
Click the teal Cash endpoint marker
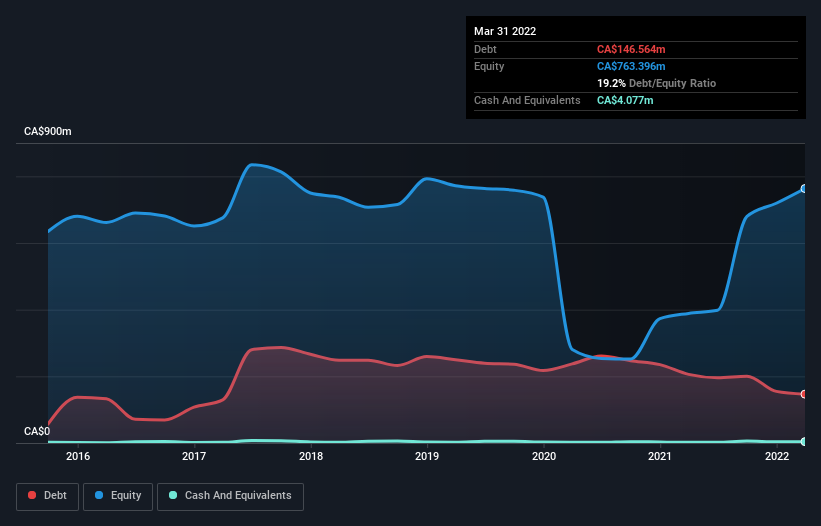[x=804, y=442]
